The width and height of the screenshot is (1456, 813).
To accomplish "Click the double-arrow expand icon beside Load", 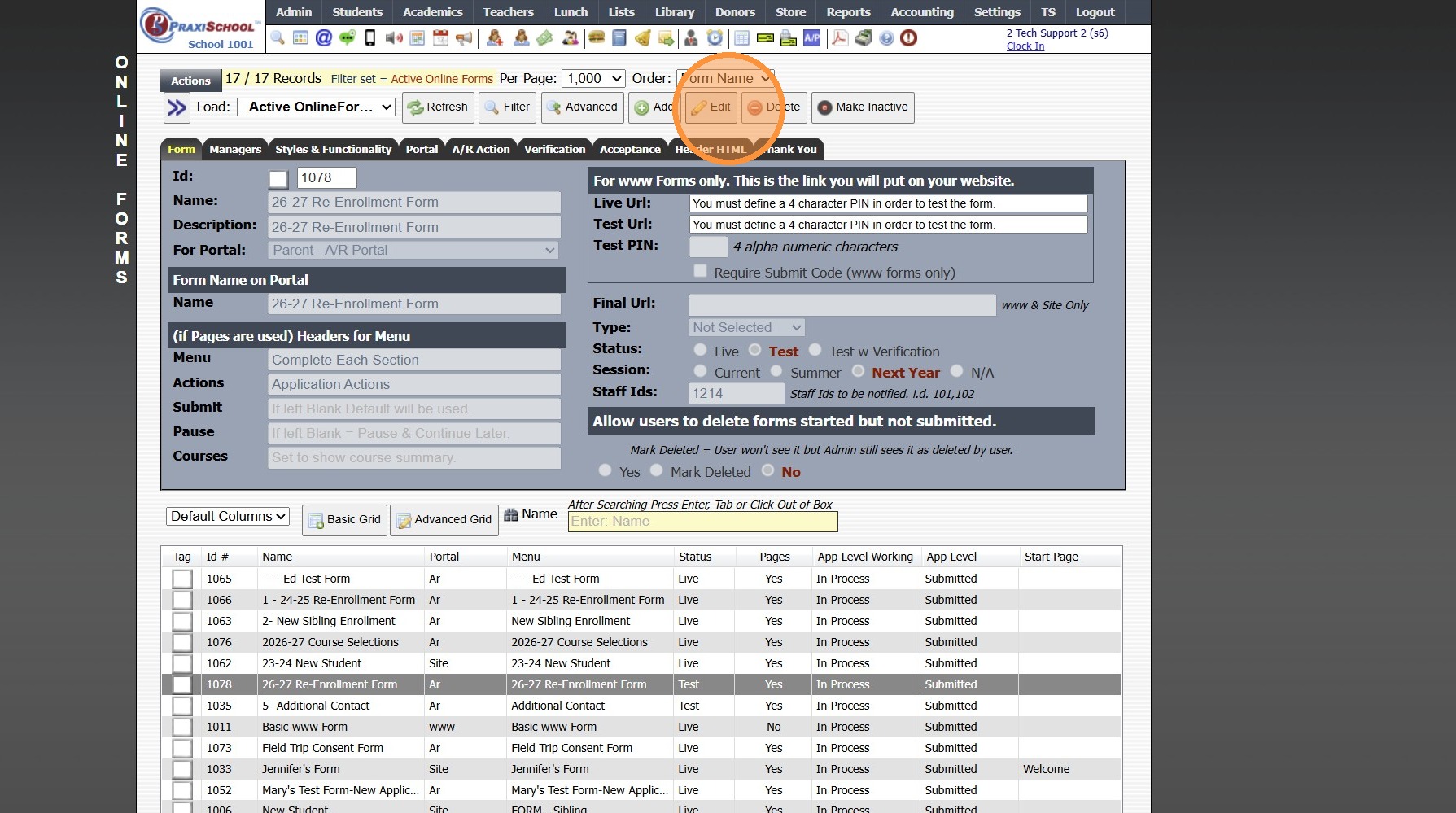I will coord(177,107).
